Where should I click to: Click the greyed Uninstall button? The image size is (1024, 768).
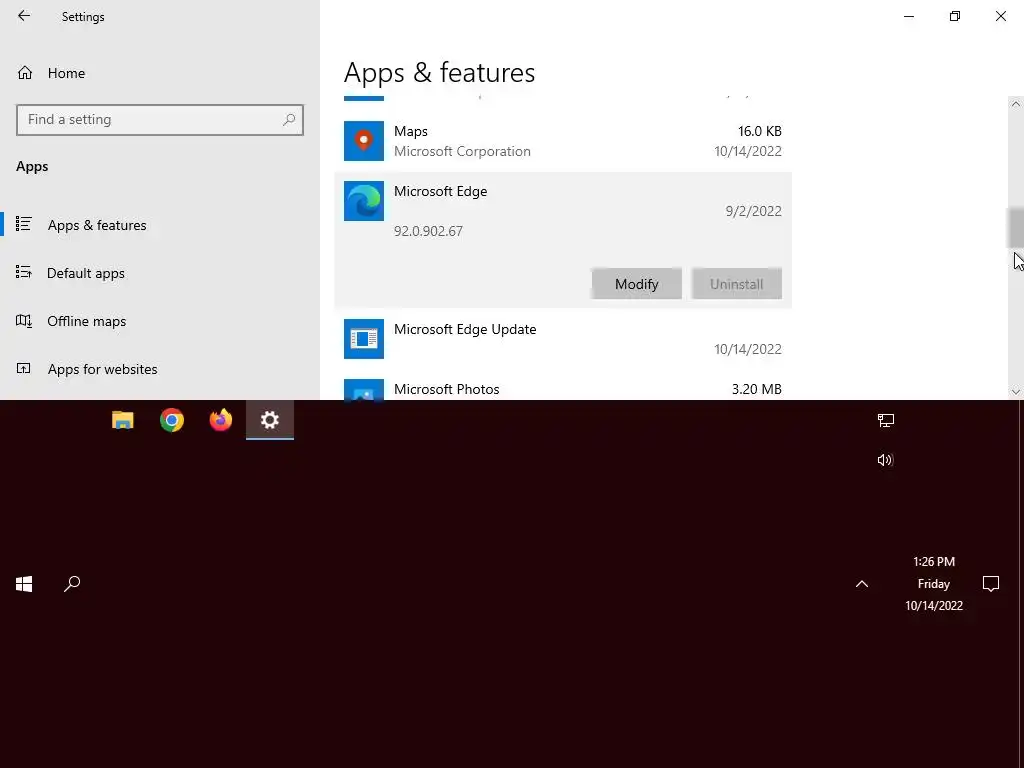737,283
